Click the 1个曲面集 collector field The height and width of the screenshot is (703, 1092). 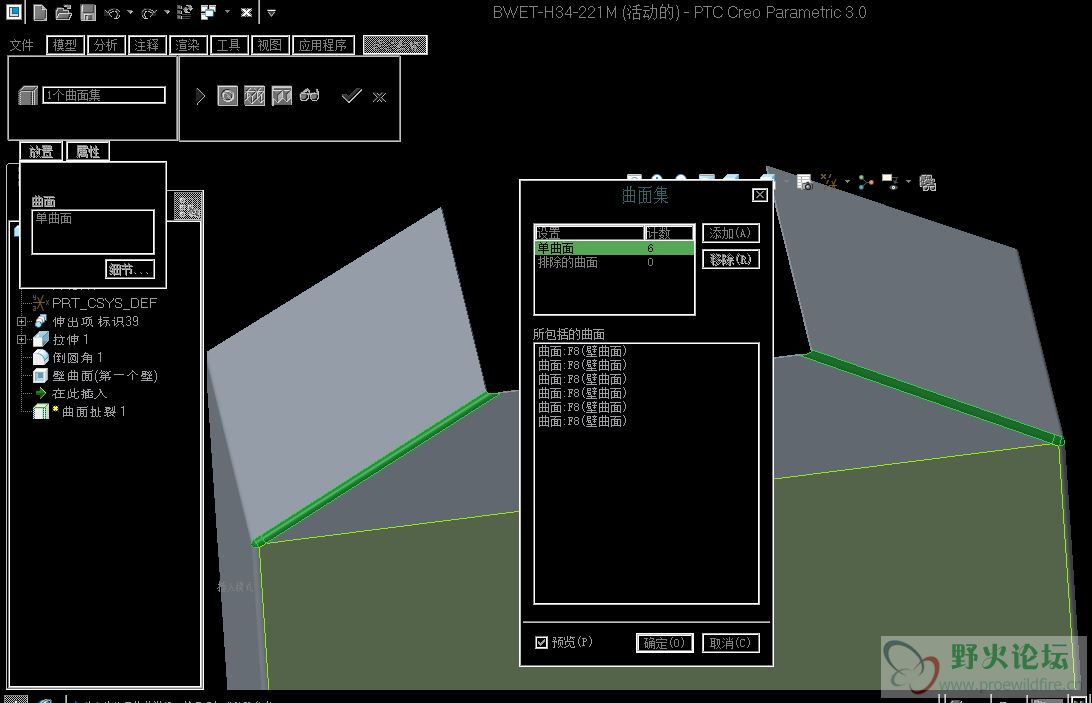coord(104,95)
